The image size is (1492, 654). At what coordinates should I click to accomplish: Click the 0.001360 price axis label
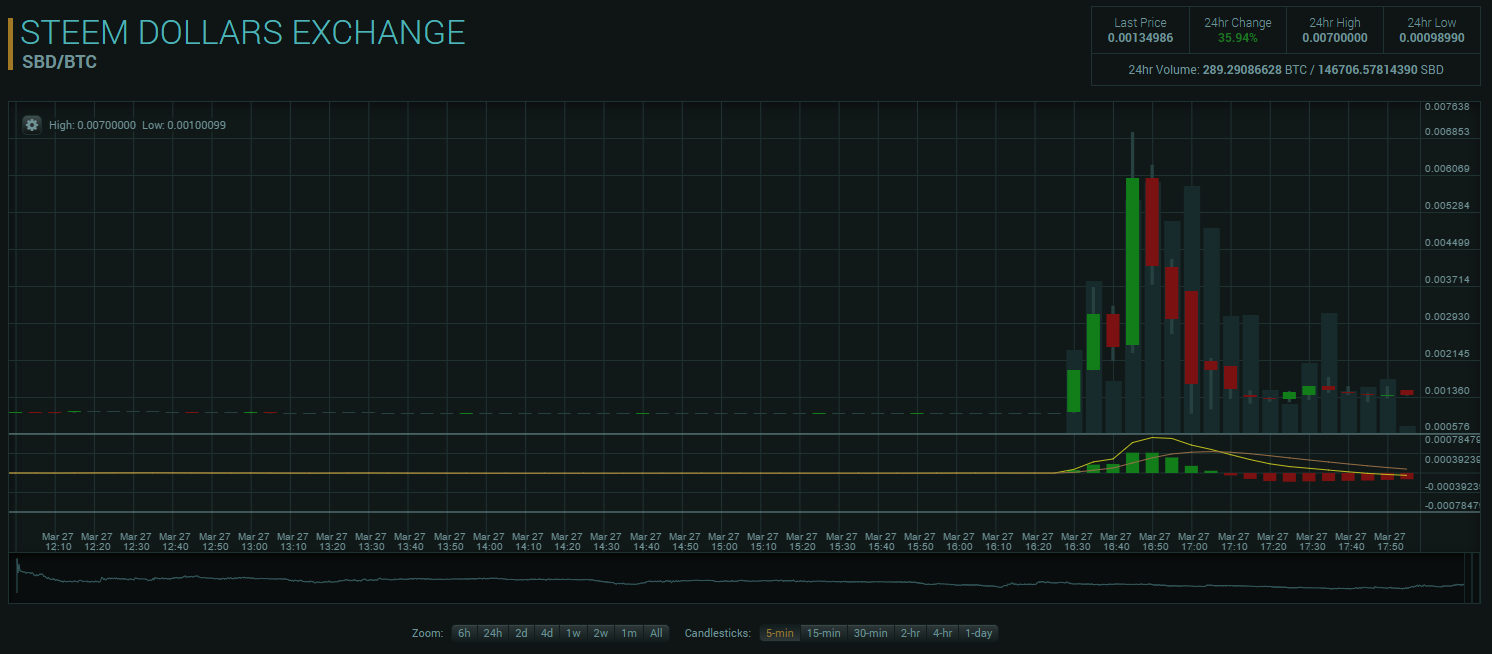1446,391
